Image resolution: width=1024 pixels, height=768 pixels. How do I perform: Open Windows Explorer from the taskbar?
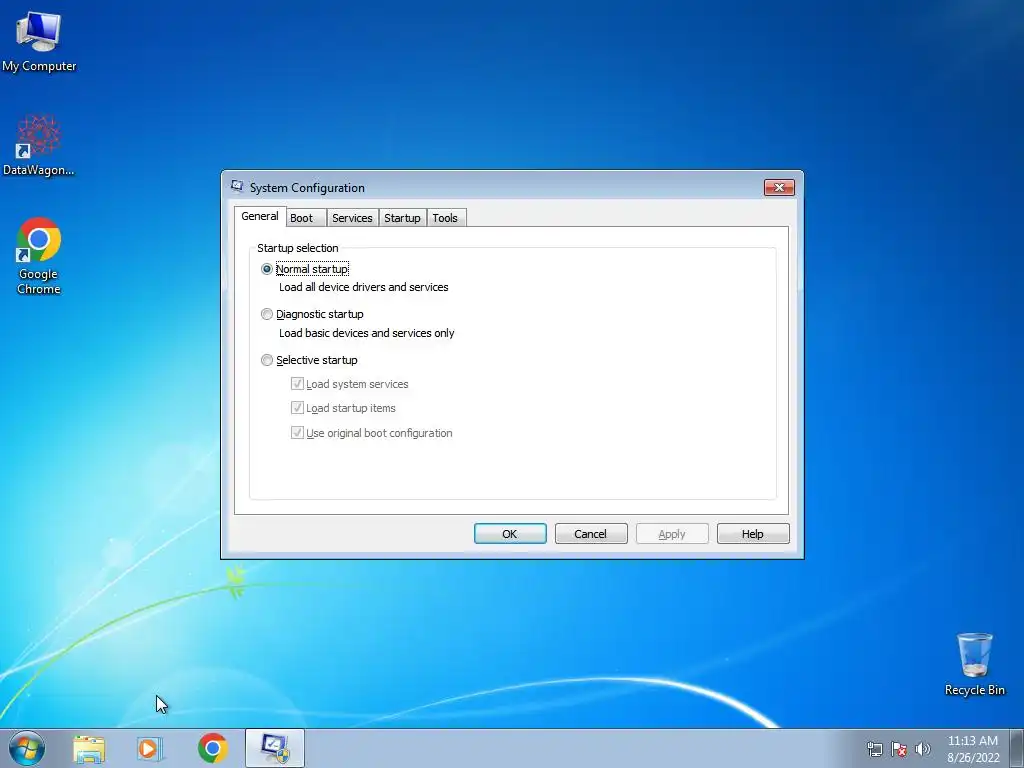point(89,749)
